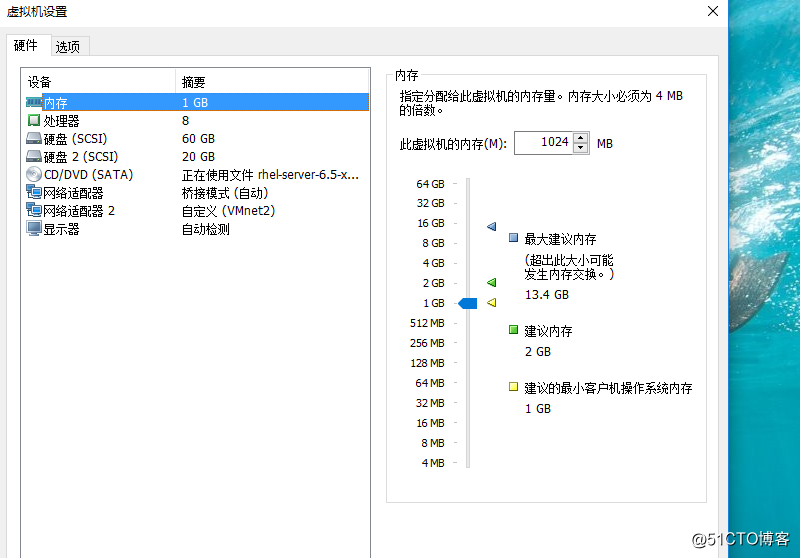Select the CD/DVD (SATA) row label
This screenshot has height=558, width=800.
pos(88,175)
